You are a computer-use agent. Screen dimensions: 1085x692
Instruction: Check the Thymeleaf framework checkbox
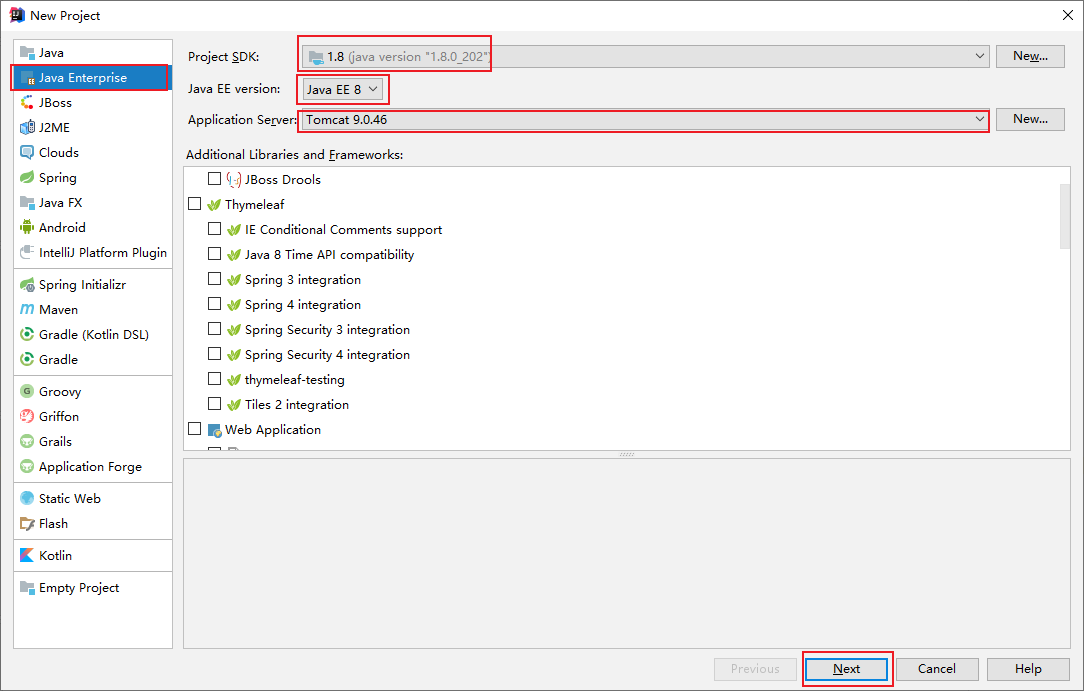pyautogui.click(x=194, y=203)
